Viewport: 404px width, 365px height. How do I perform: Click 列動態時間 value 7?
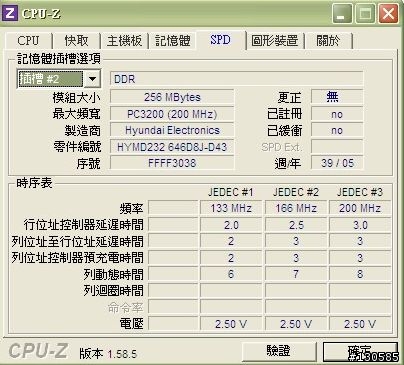point(296,274)
